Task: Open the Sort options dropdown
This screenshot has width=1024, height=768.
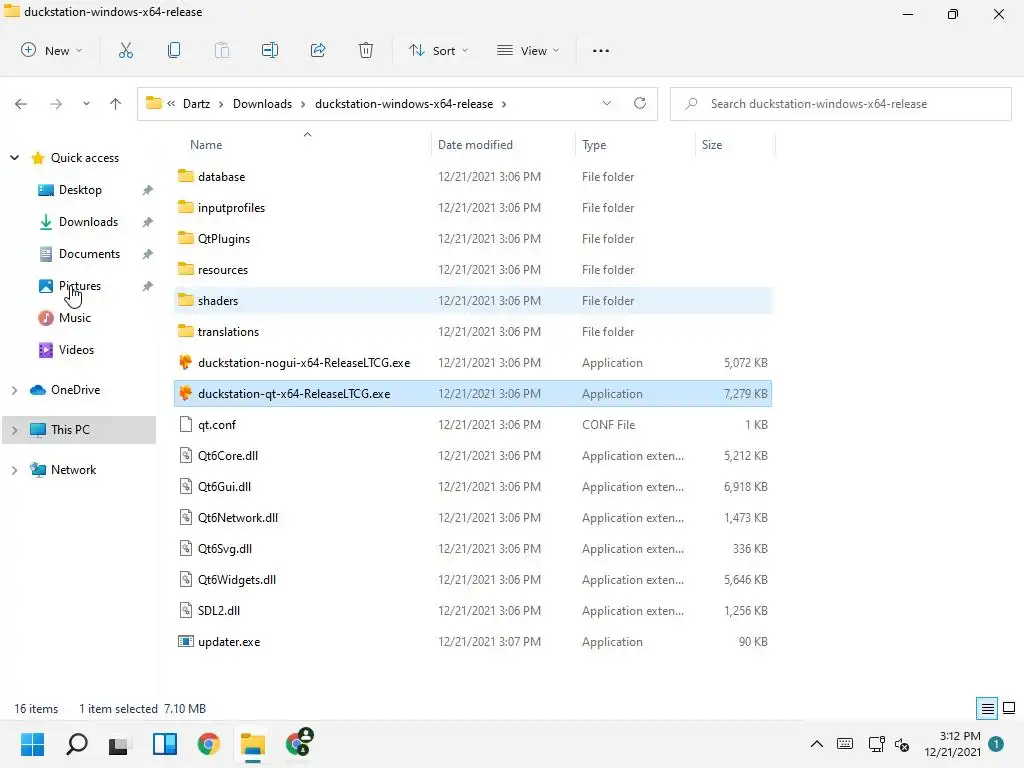Action: (439, 50)
